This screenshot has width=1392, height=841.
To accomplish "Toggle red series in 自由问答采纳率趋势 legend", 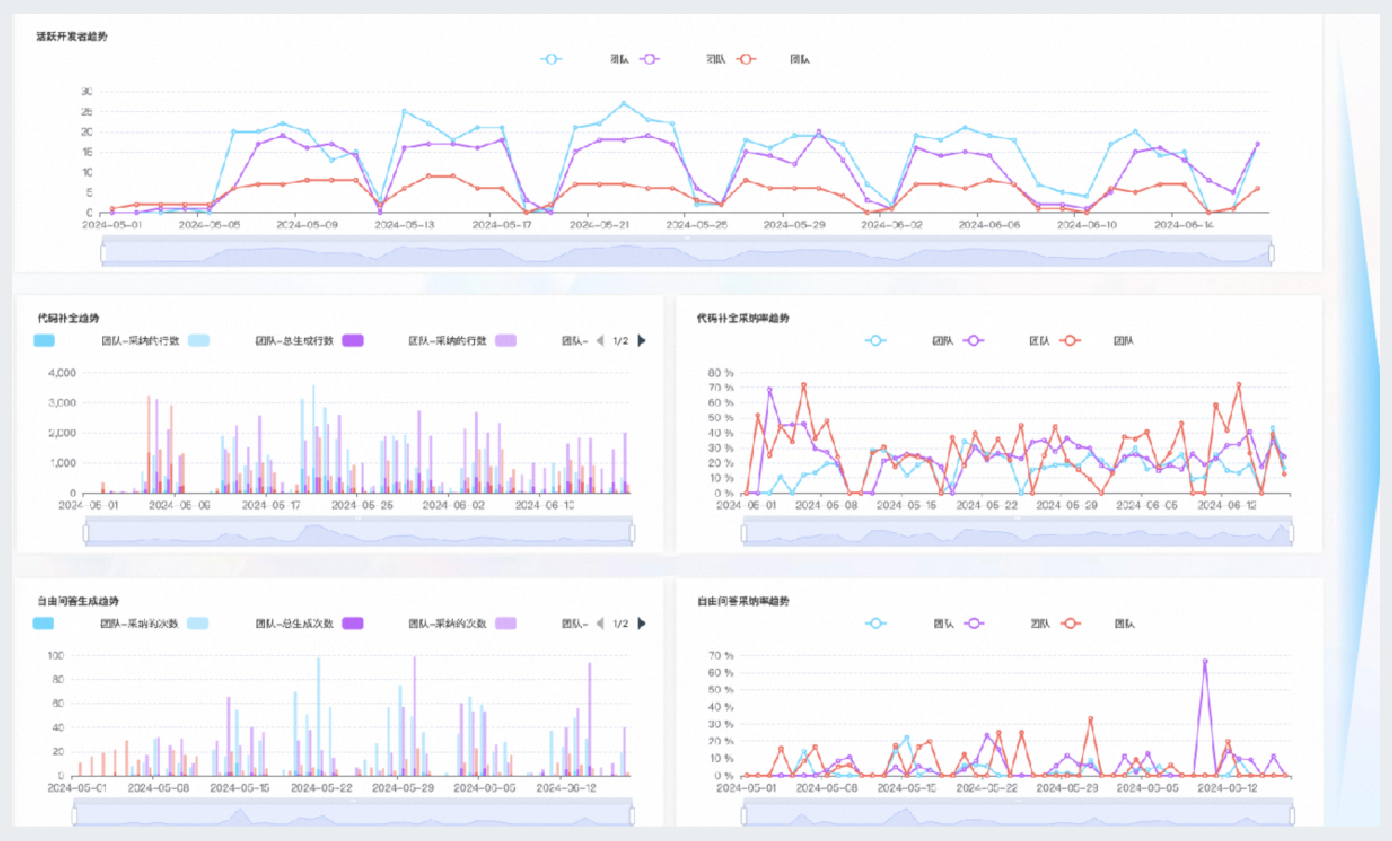I will coord(1070,623).
